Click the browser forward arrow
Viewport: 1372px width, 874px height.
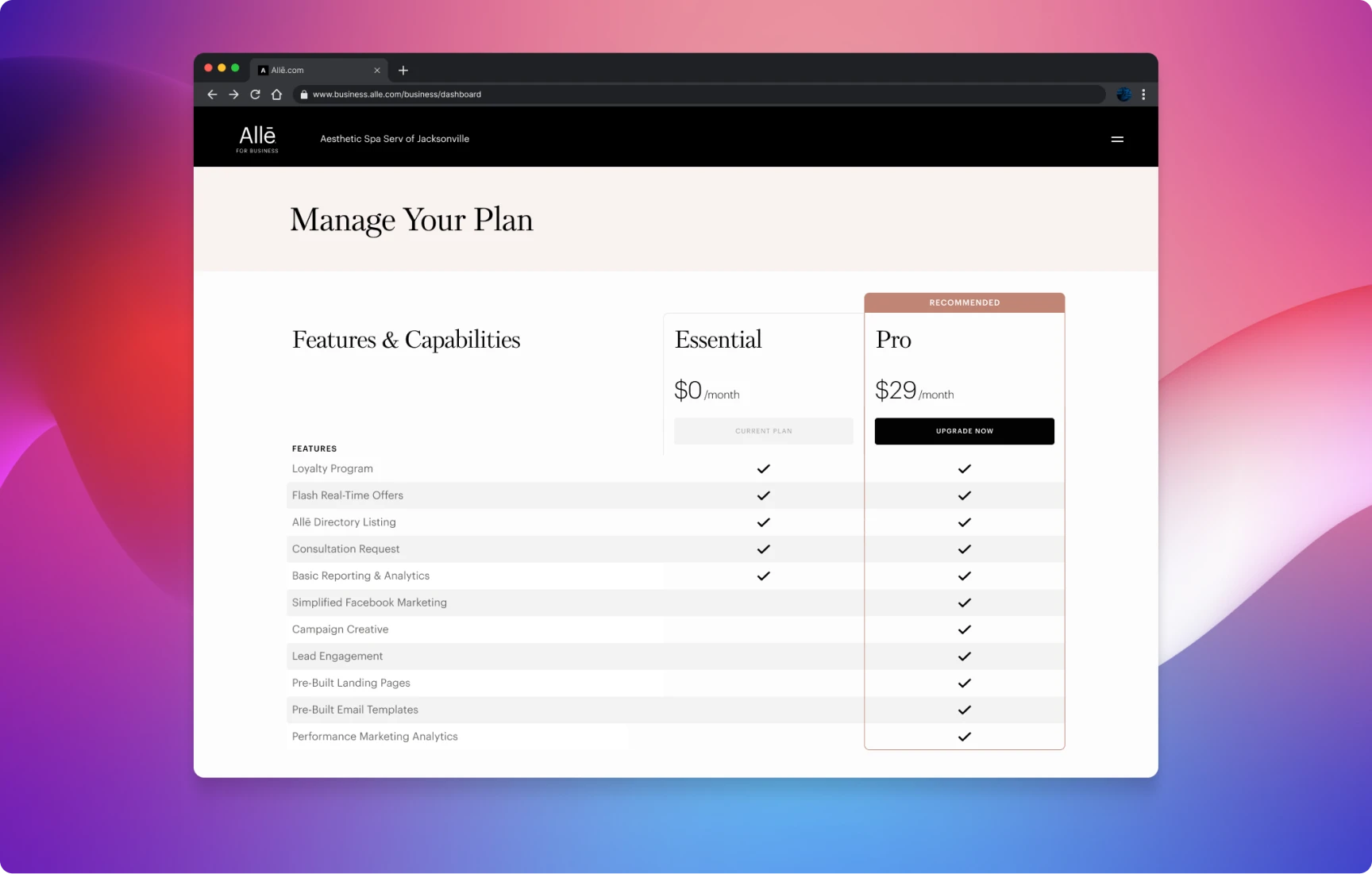[233, 94]
